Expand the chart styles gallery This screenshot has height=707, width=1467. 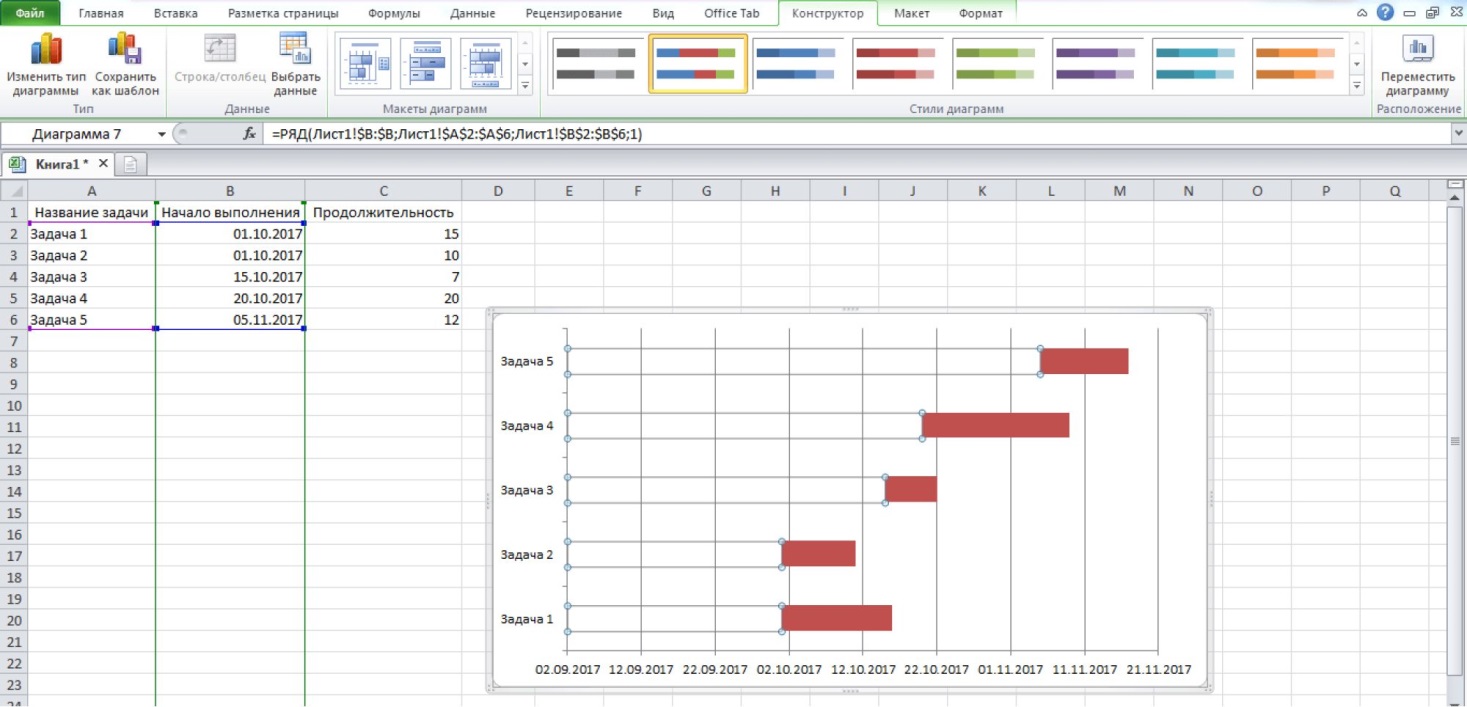(x=1357, y=86)
